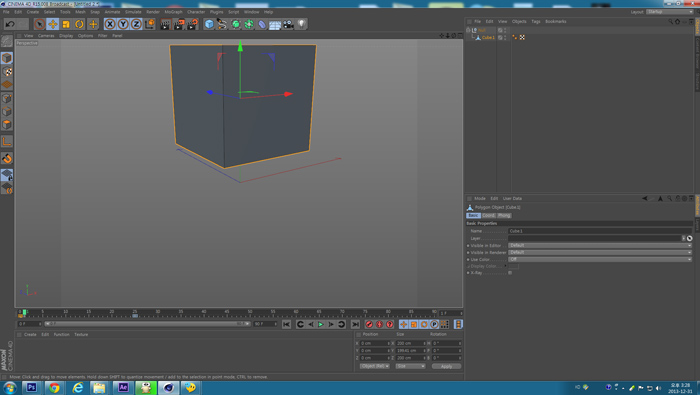Viewport: 700px width, 395px height.
Task: Open the deformer objects icon
Action: point(262,24)
